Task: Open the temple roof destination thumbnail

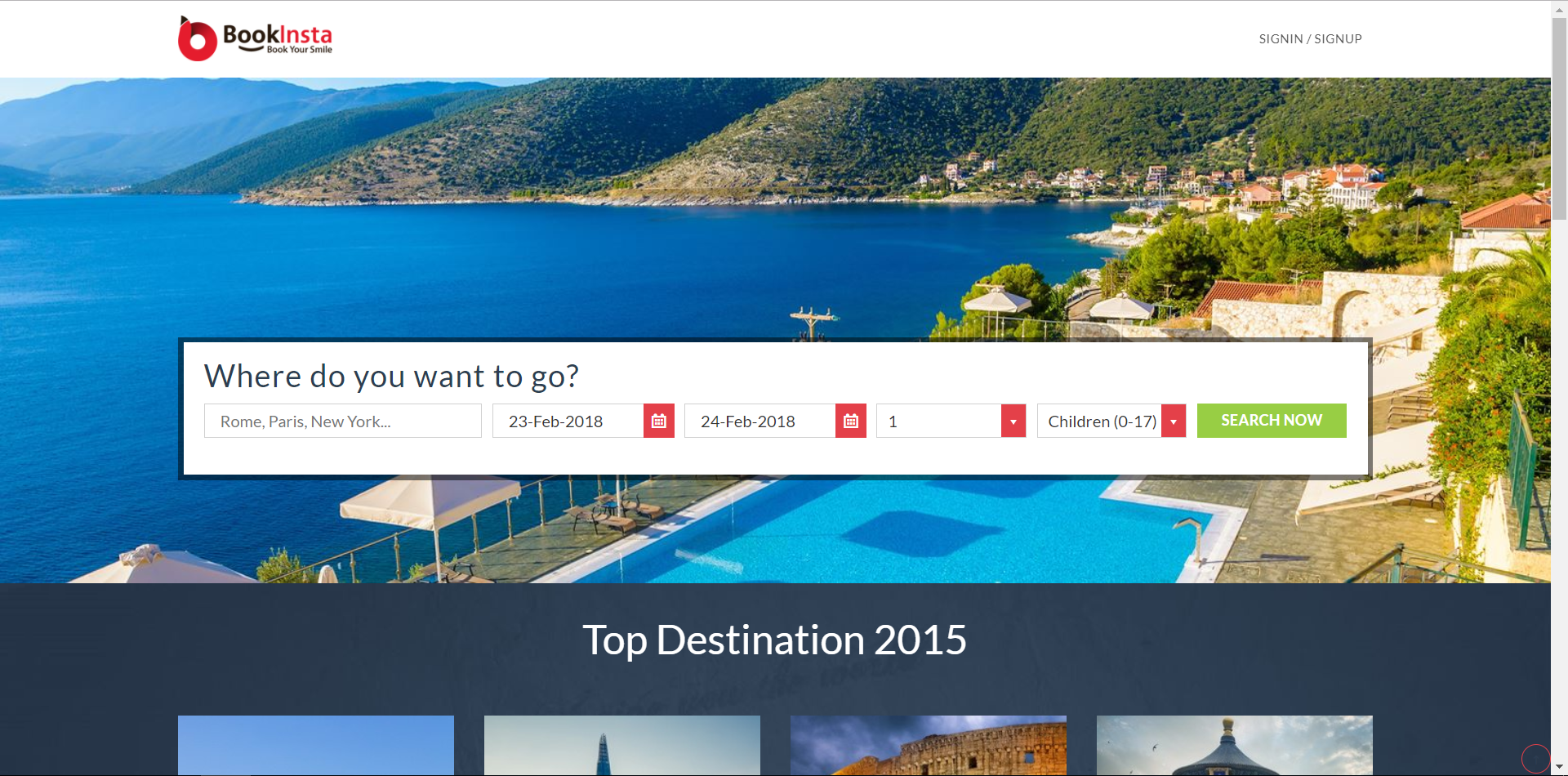Action: click(1235, 745)
